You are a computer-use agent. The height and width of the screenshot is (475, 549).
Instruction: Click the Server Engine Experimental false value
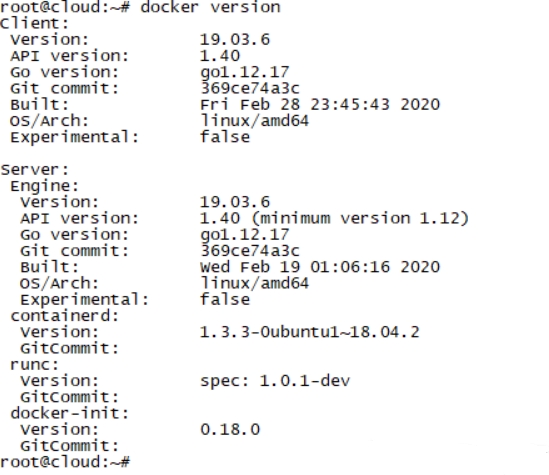pos(225,300)
